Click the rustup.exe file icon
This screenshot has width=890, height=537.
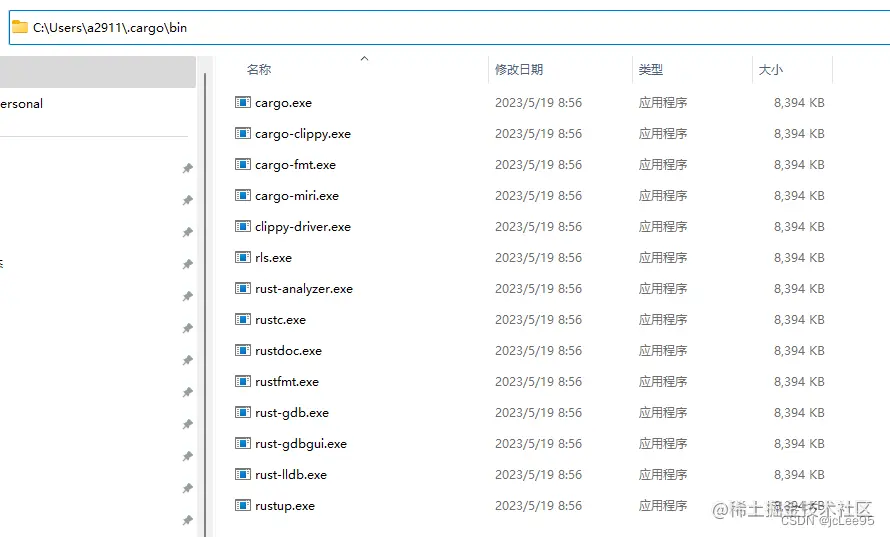[243, 505]
